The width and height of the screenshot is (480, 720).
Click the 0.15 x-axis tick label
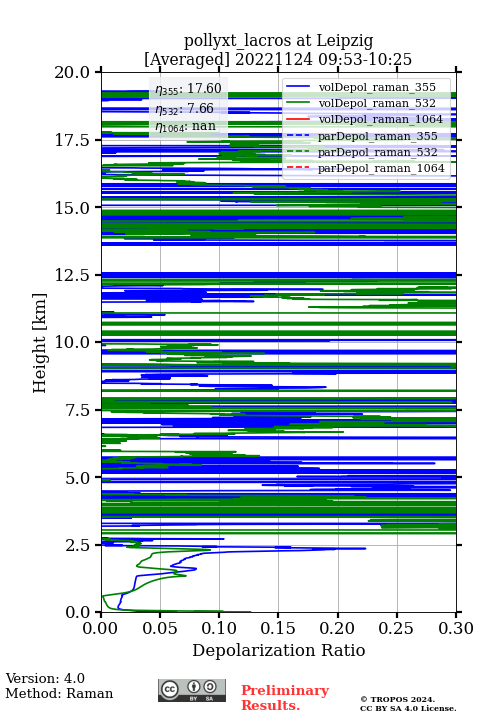coord(278,628)
